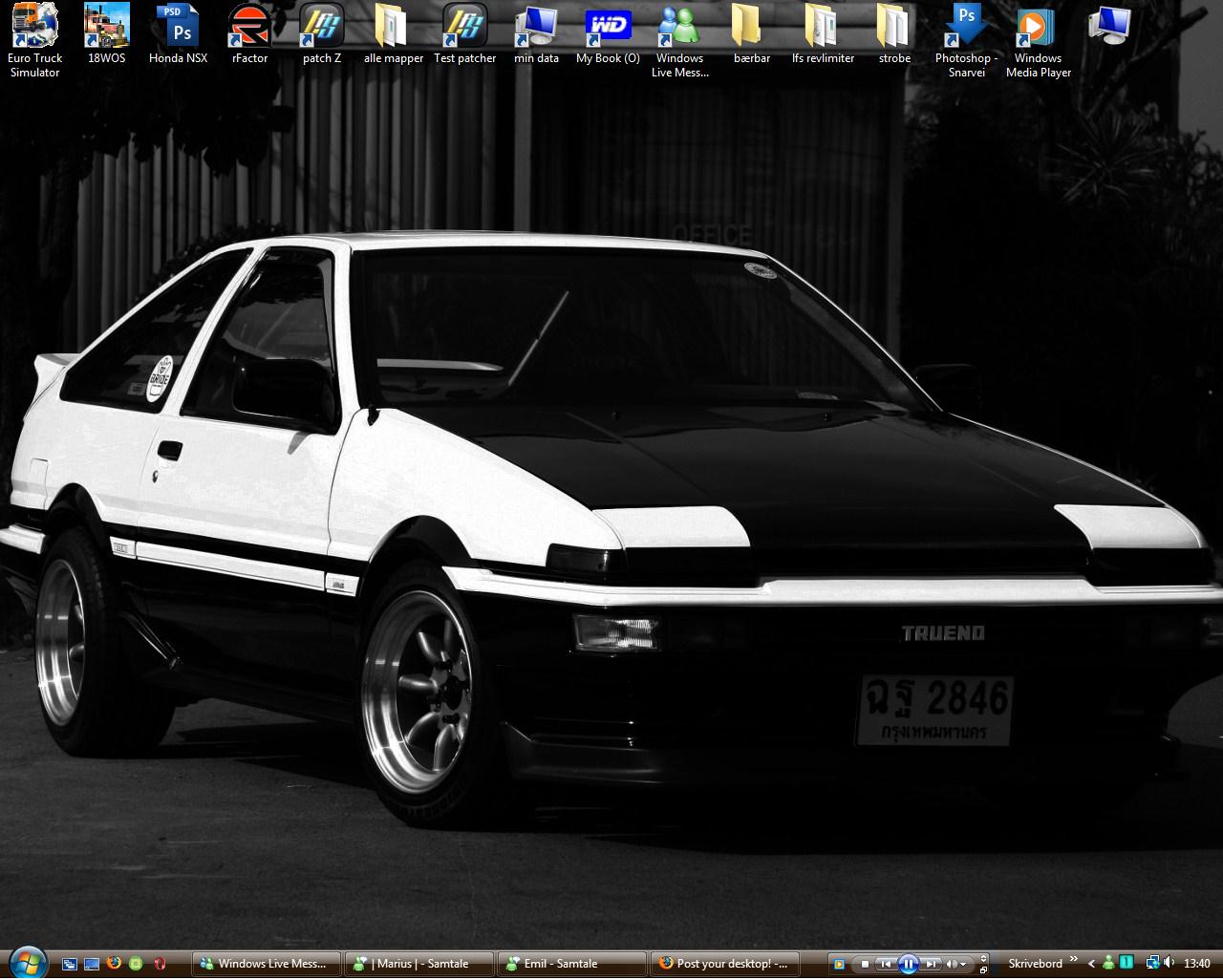The image size is (1223, 980).
Task: Open Photoshop - Snarvei shortcut
Action: 966,27
